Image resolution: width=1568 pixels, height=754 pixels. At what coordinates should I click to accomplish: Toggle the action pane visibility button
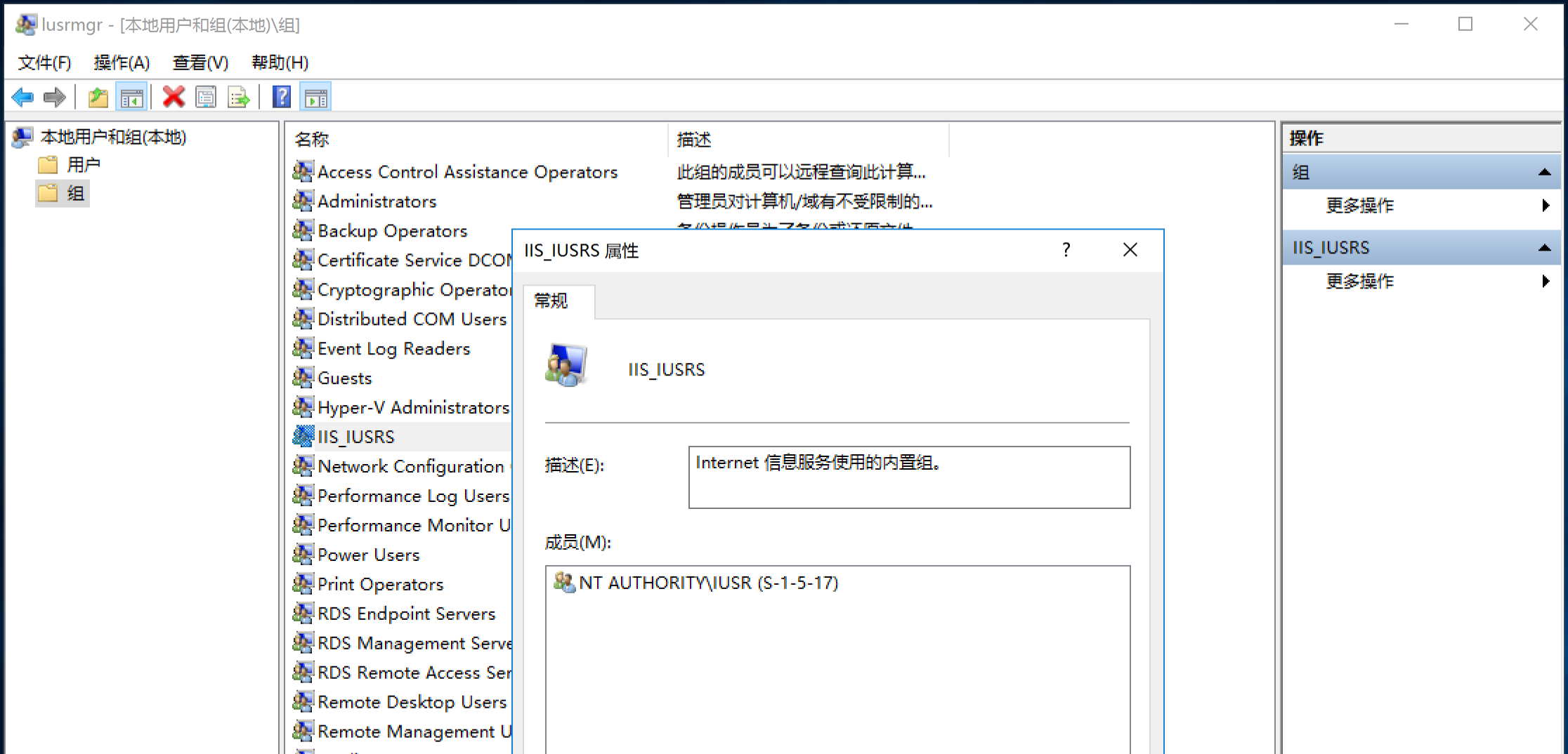tap(315, 97)
